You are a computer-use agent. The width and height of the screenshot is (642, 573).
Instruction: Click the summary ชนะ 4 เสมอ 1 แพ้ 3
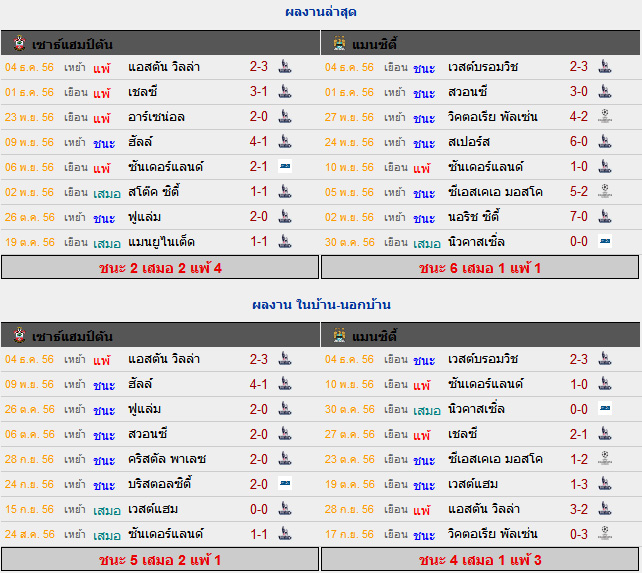480,559
